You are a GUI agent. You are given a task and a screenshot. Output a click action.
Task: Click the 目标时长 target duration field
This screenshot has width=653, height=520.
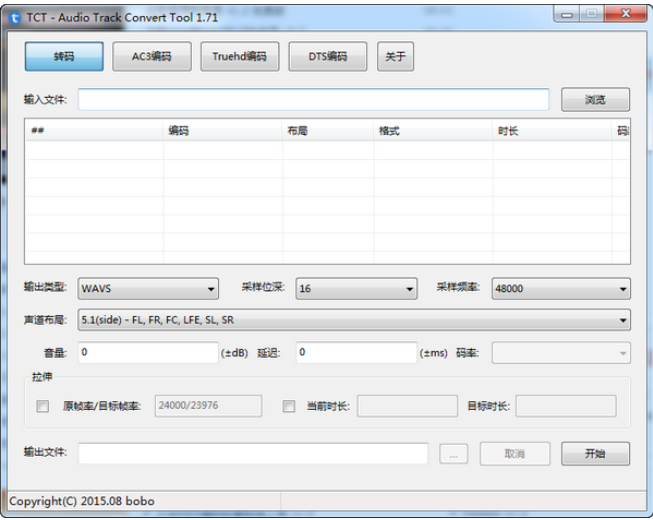[566, 406]
